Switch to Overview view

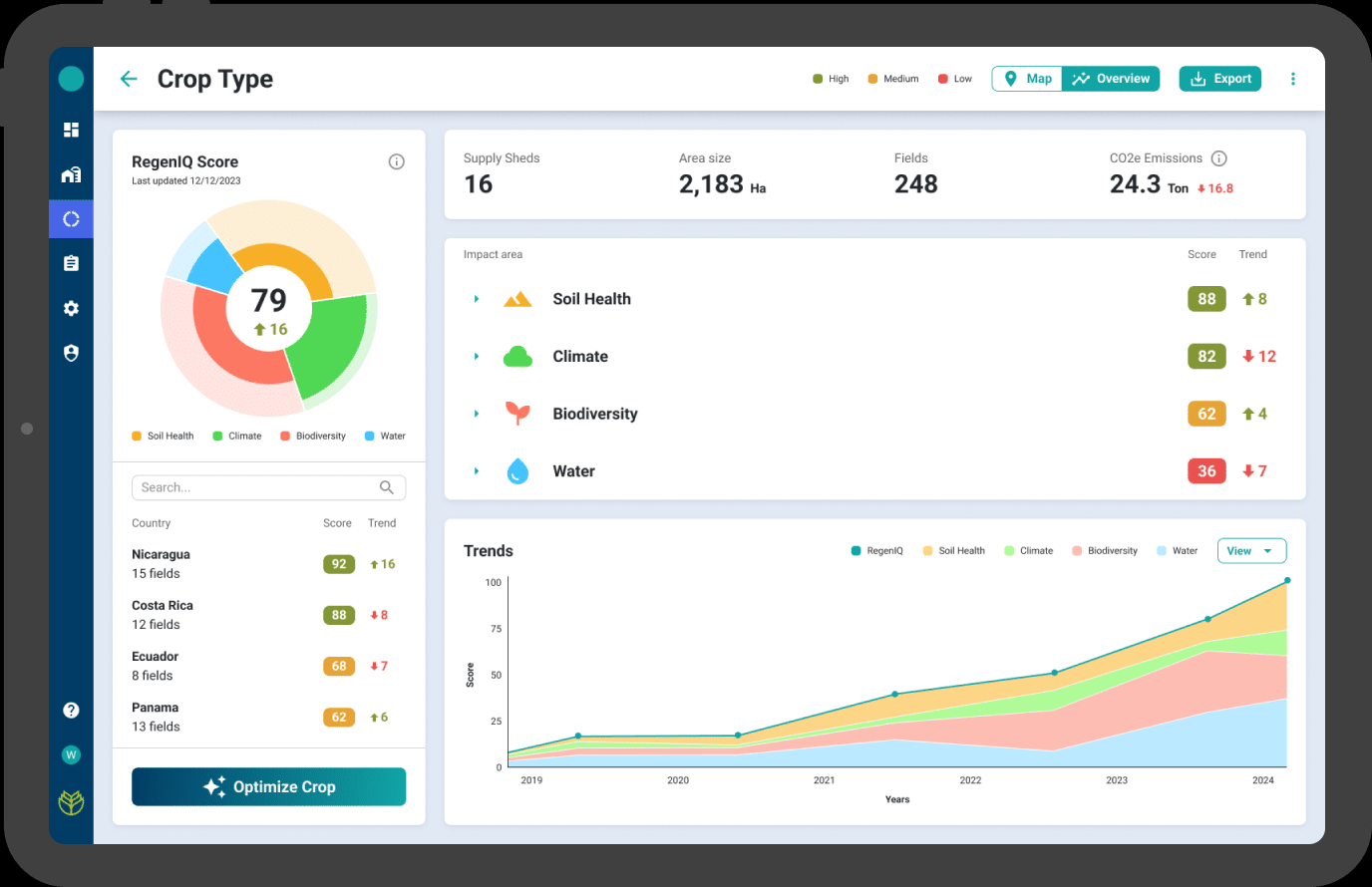[x=1111, y=79]
